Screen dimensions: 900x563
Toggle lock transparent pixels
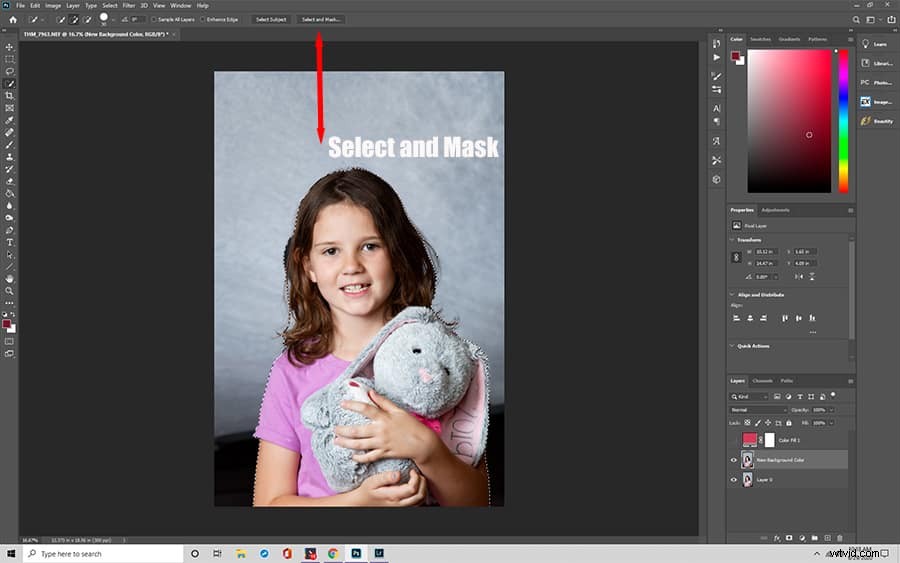[x=747, y=423]
